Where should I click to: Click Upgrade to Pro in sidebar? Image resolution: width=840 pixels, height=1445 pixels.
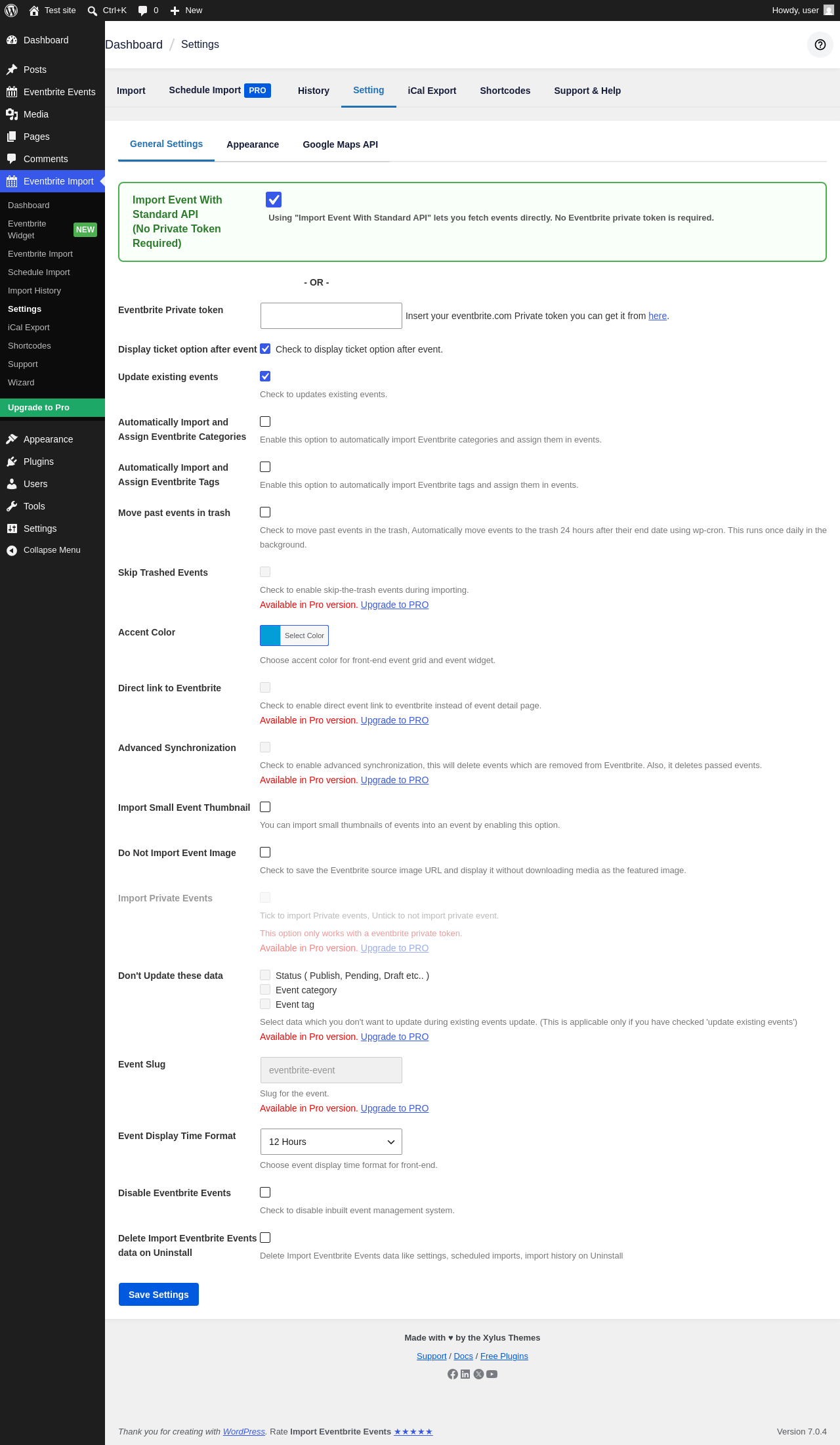(52, 408)
